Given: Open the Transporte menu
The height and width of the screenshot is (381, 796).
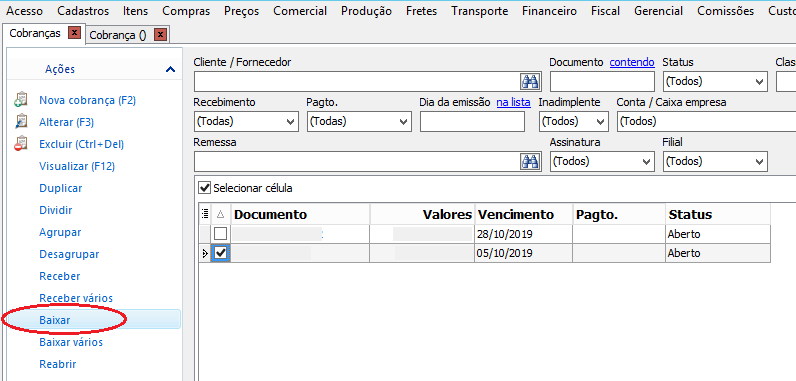Looking at the screenshot, I should (480, 11).
